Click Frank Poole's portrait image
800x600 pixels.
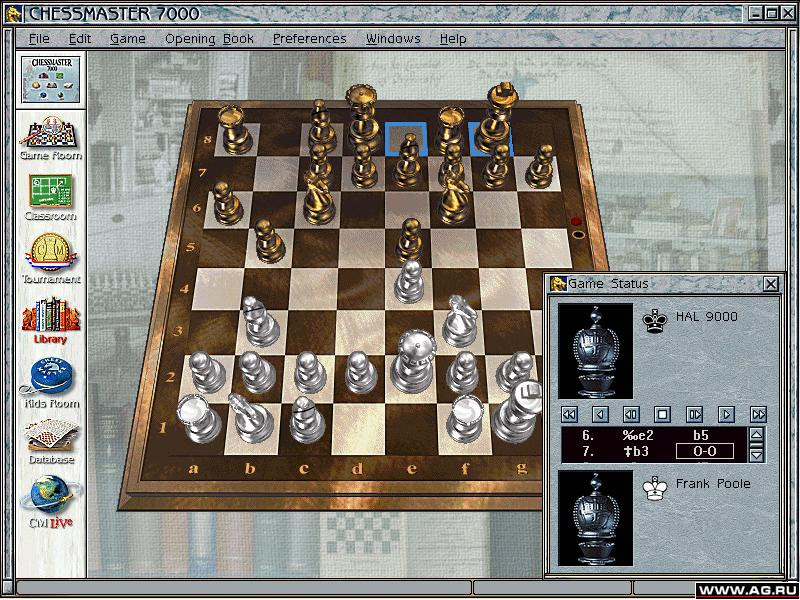595,518
